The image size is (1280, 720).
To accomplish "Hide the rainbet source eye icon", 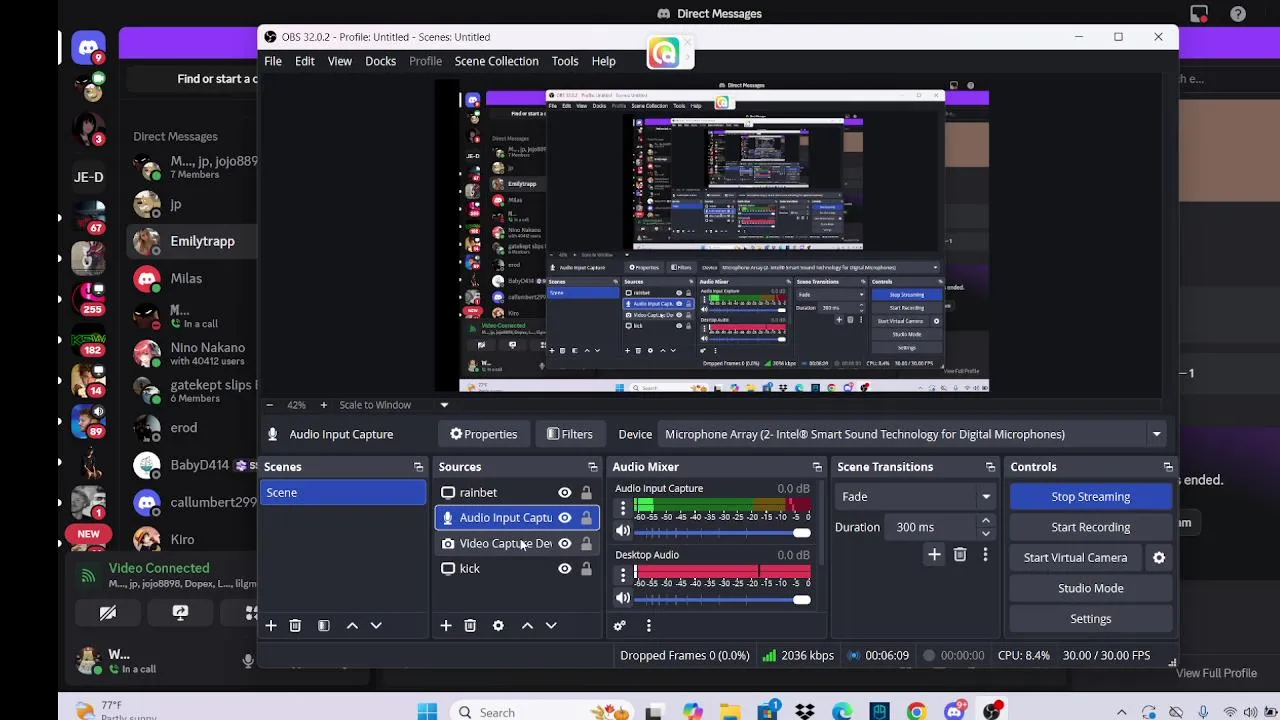I will point(565,493).
